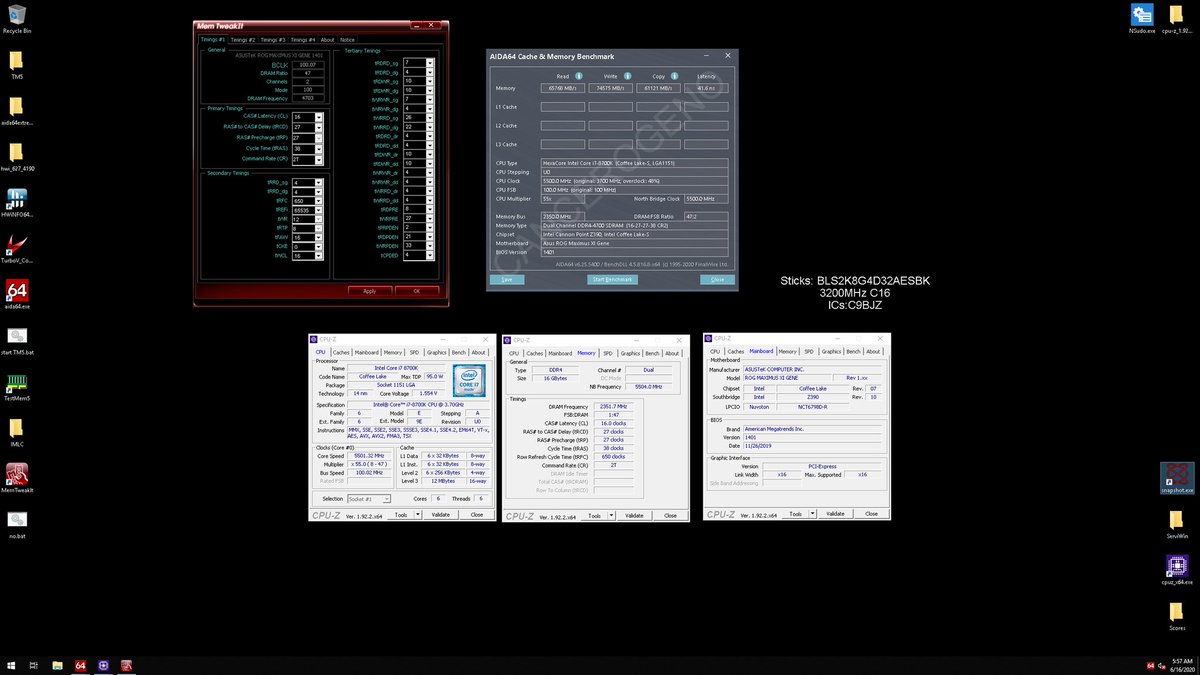The height and width of the screenshot is (675, 1200).
Task: Click Apply in MemTweakIt
Action: (369, 291)
